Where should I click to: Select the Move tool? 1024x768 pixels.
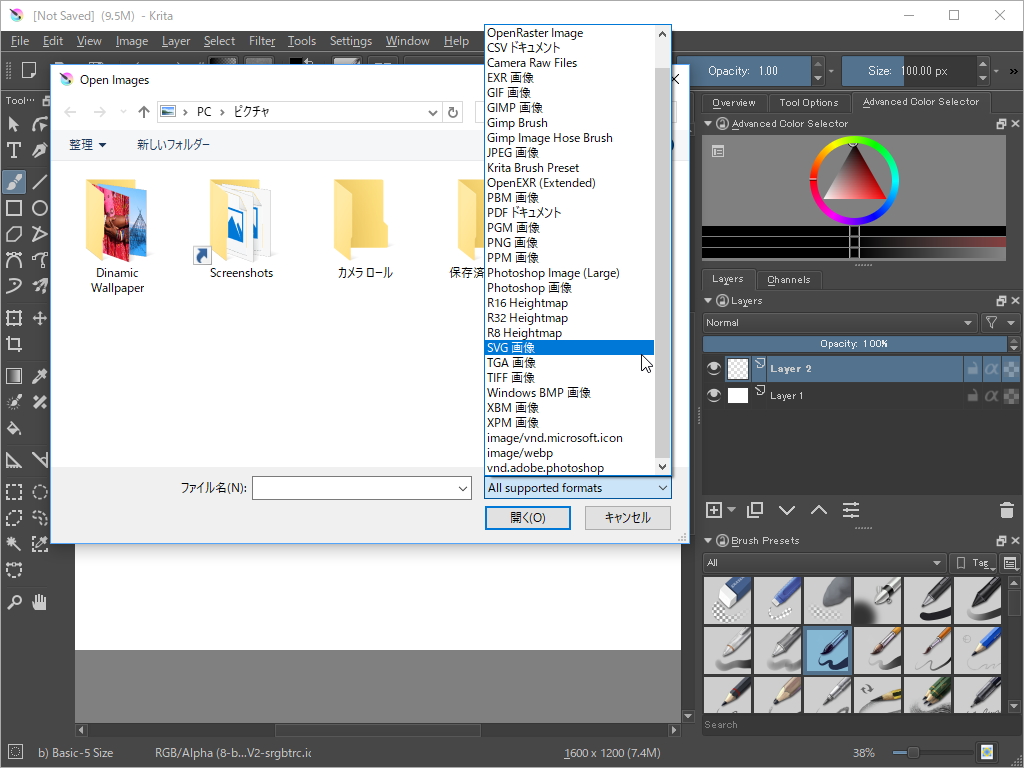[x=40, y=318]
